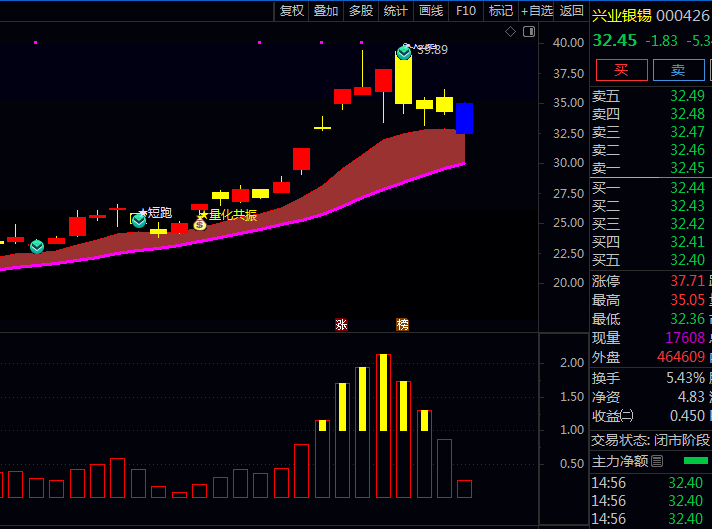Select the tall yellow candle at peak
The height and width of the screenshot is (529, 712).
[x=403, y=78]
